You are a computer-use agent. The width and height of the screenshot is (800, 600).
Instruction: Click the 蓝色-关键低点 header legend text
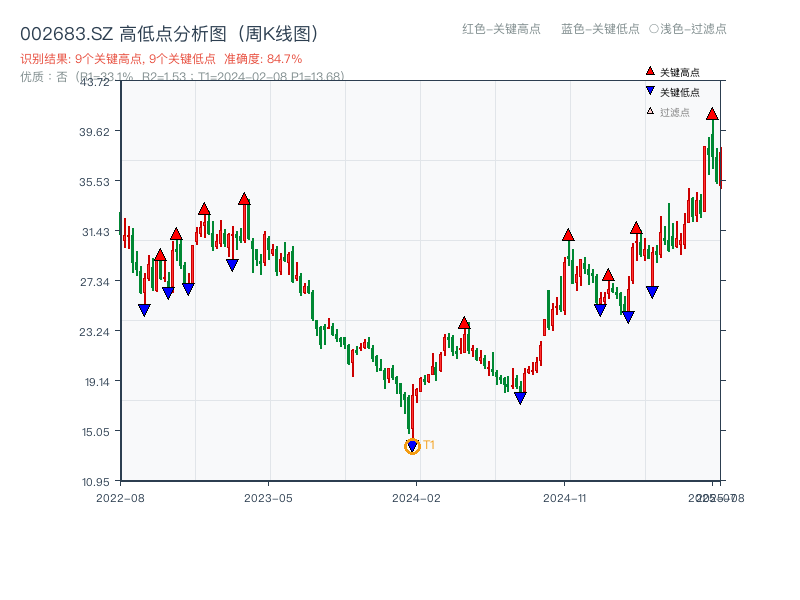pos(600,29)
